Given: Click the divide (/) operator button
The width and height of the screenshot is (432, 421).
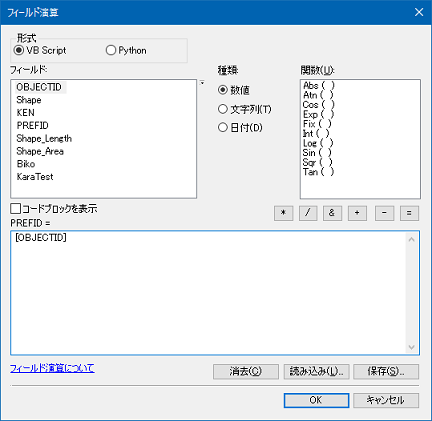Looking at the screenshot, I should coord(308,213).
